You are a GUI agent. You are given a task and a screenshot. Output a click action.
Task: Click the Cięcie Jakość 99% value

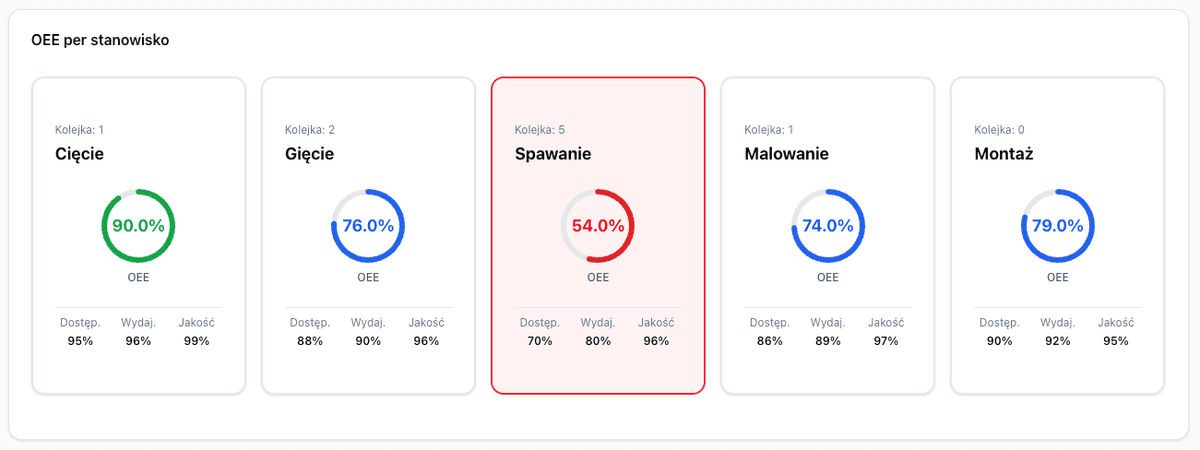[197, 341]
